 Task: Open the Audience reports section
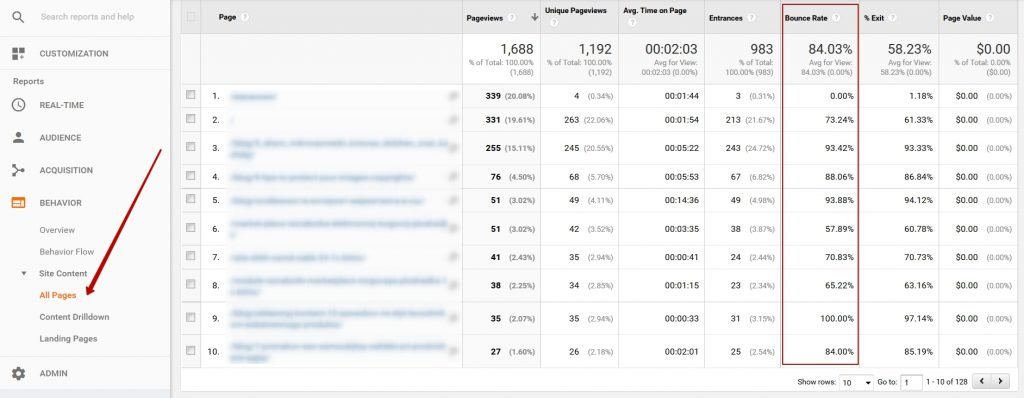coord(60,138)
